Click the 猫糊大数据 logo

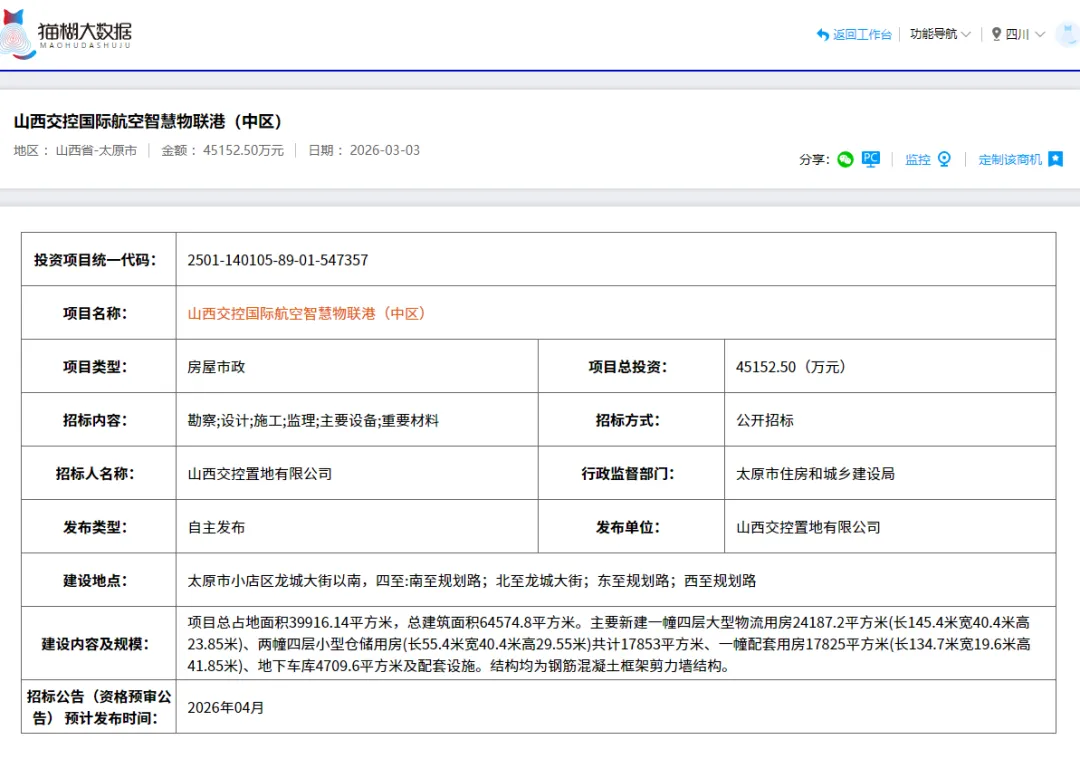66,34
